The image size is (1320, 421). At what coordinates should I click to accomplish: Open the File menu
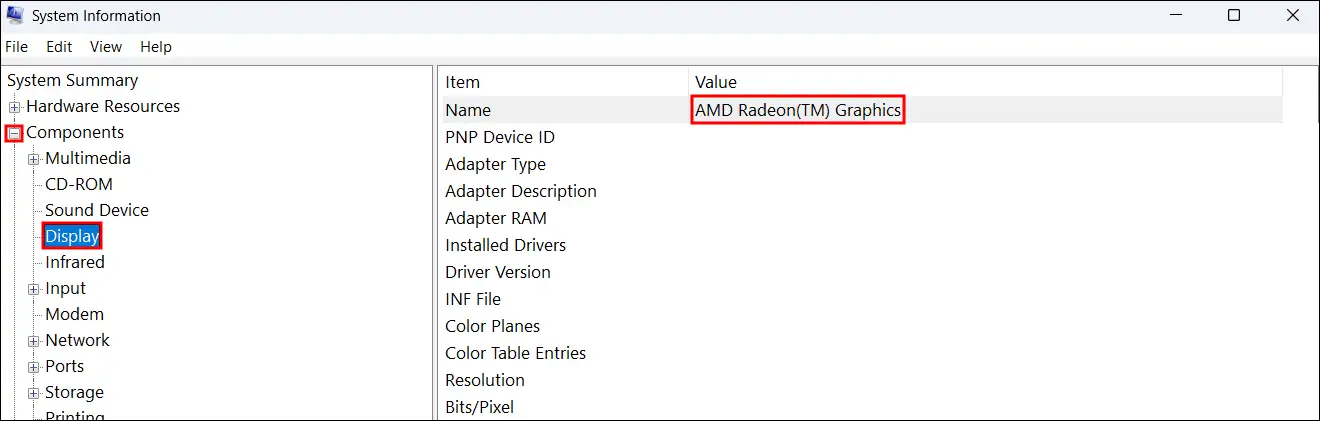coord(16,47)
